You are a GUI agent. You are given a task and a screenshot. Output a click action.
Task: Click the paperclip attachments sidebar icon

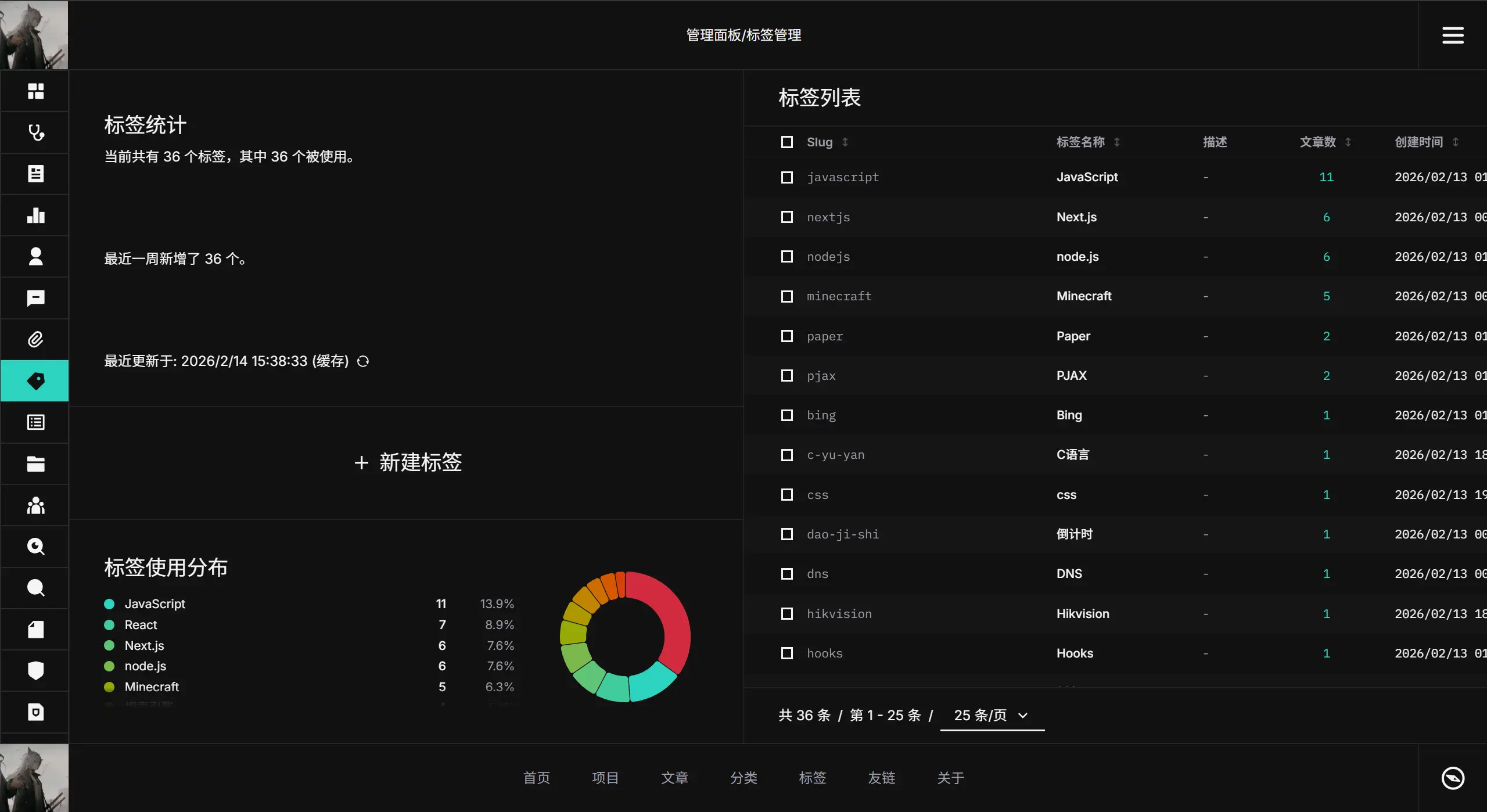pos(35,339)
